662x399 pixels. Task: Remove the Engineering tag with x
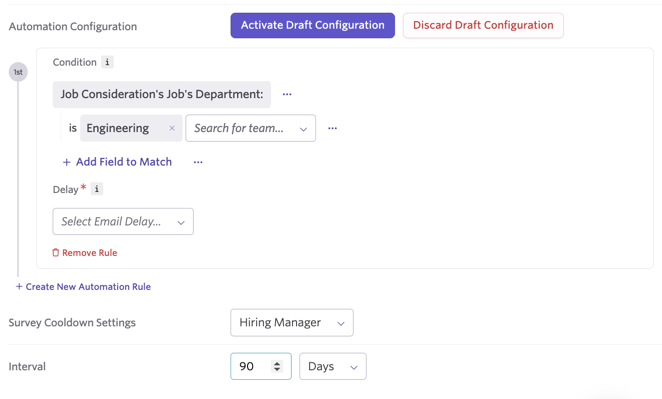click(x=172, y=128)
